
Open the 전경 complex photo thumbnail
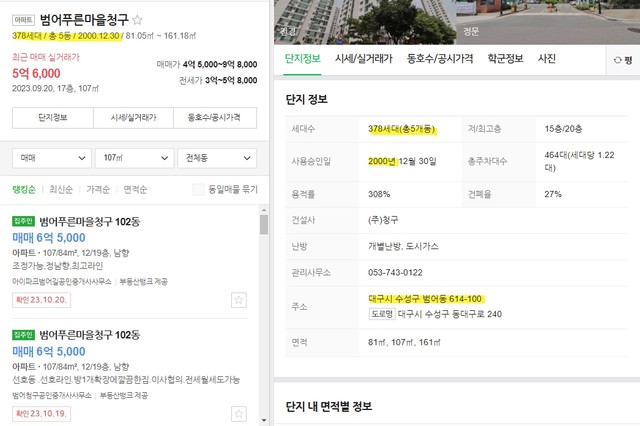tap(364, 22)
